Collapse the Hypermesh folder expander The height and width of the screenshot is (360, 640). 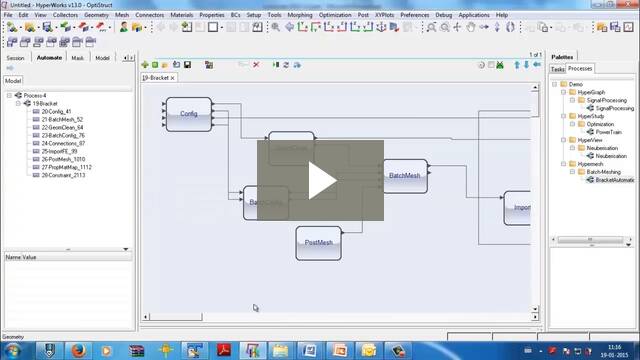563,164
